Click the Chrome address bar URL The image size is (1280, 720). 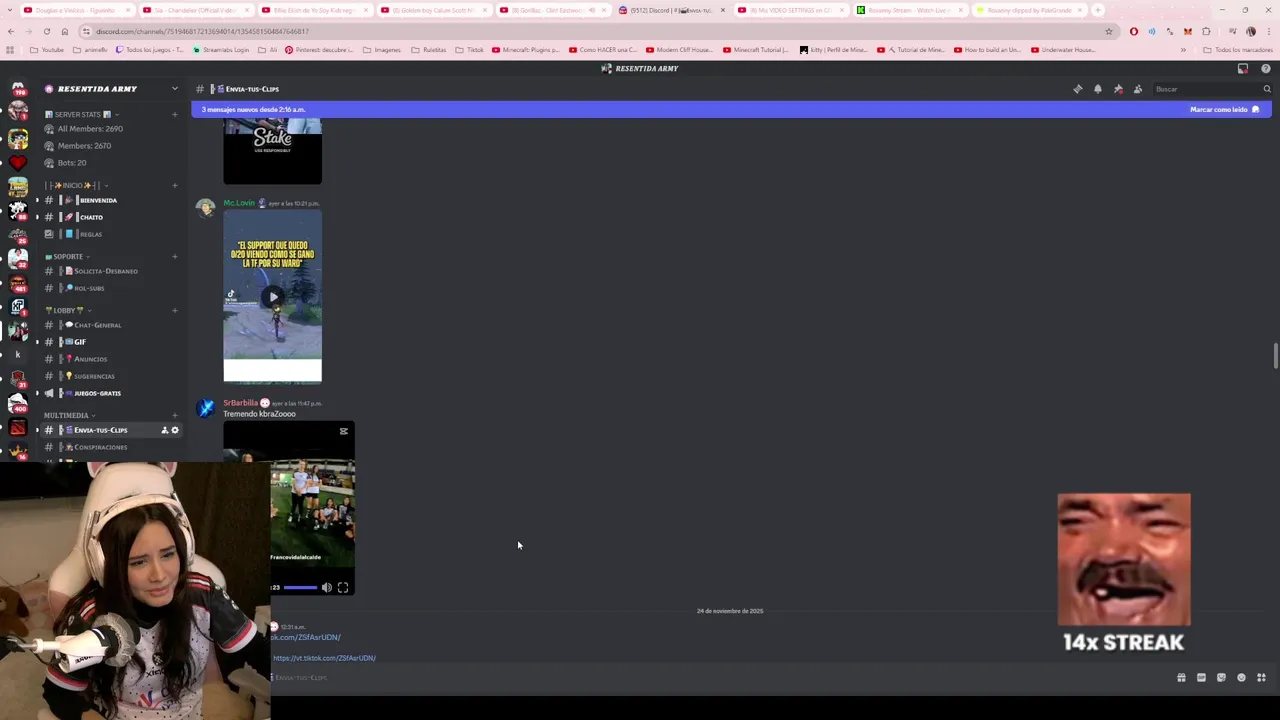[203, 31]
